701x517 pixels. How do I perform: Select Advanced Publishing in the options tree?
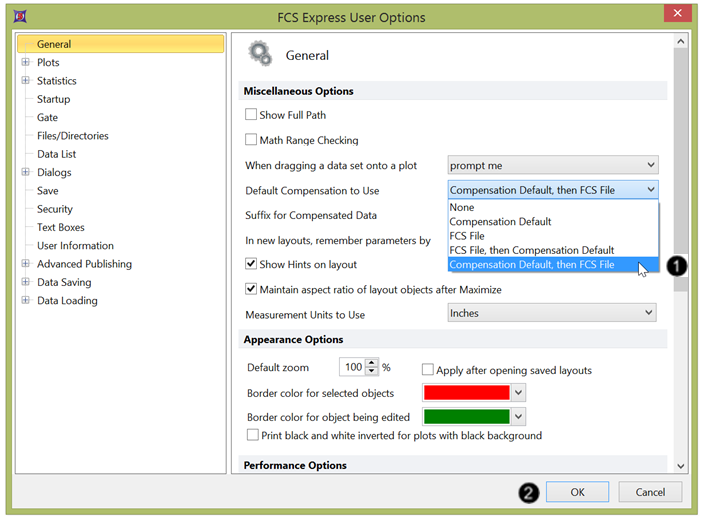pos(84,264)
